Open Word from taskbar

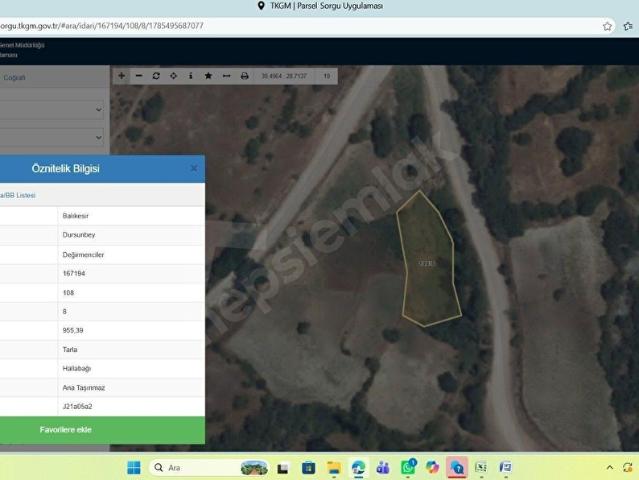pos(506,468)
